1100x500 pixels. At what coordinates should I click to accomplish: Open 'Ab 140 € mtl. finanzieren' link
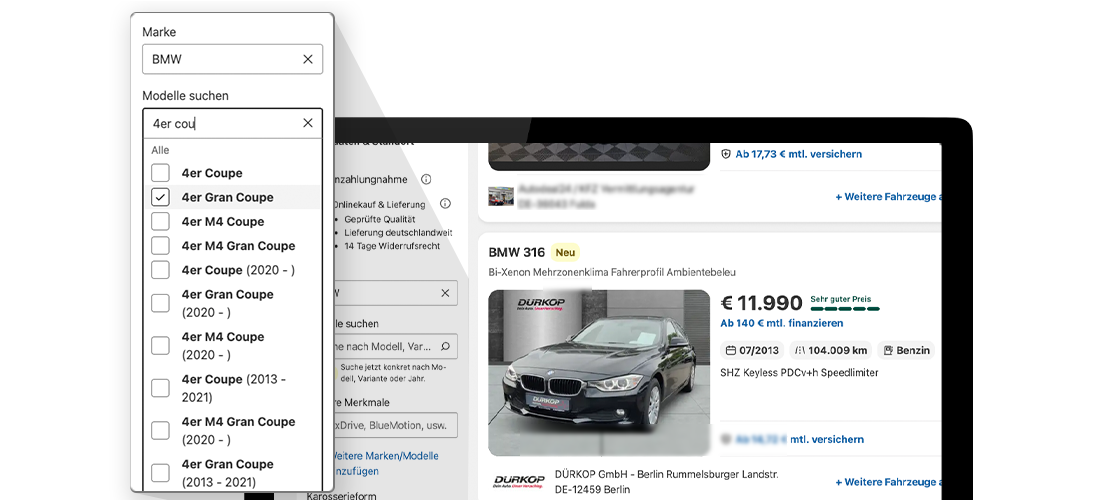point(781,324)
